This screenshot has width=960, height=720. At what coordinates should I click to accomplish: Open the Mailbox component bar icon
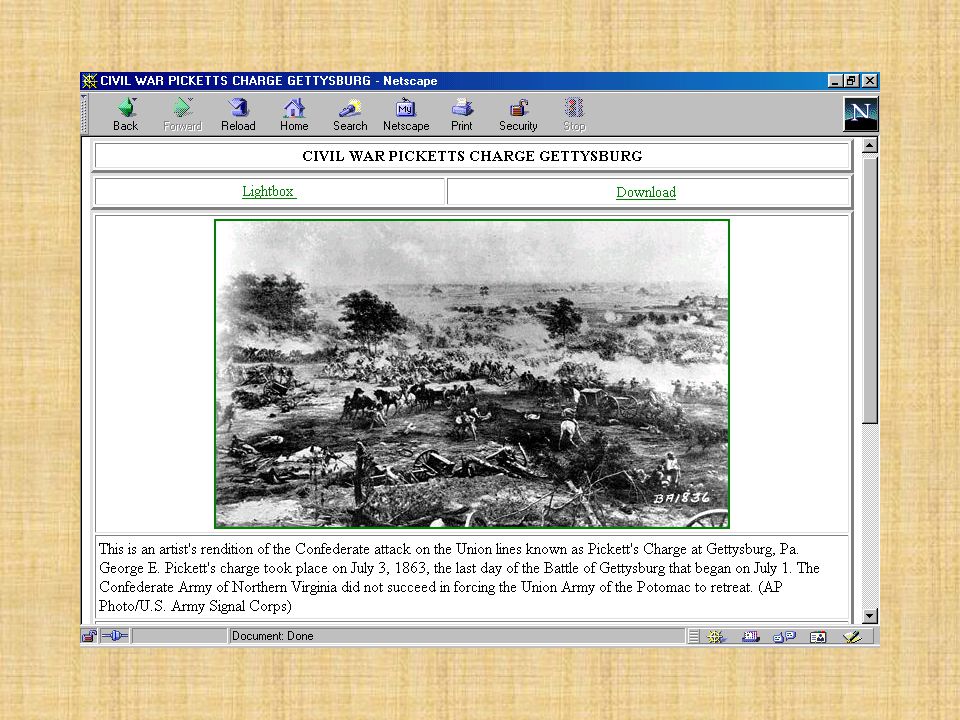click(x=751, y=637)
